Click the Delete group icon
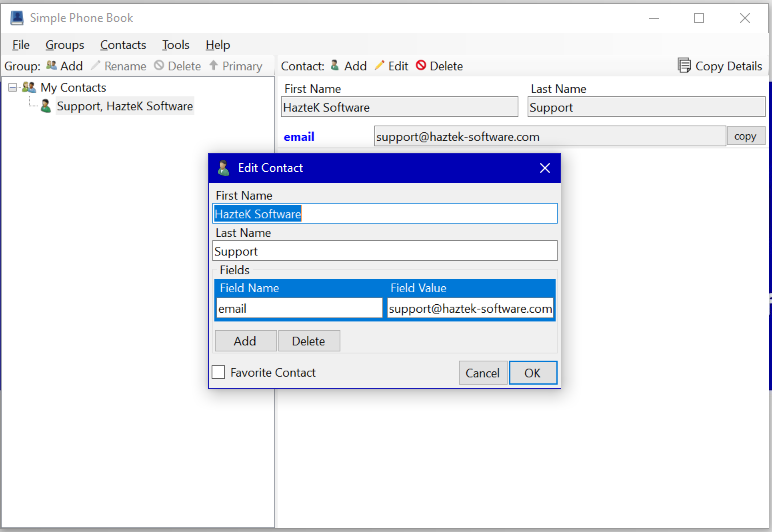The width and height of the screenshot is (772, 532). click(x=159, y=66)
